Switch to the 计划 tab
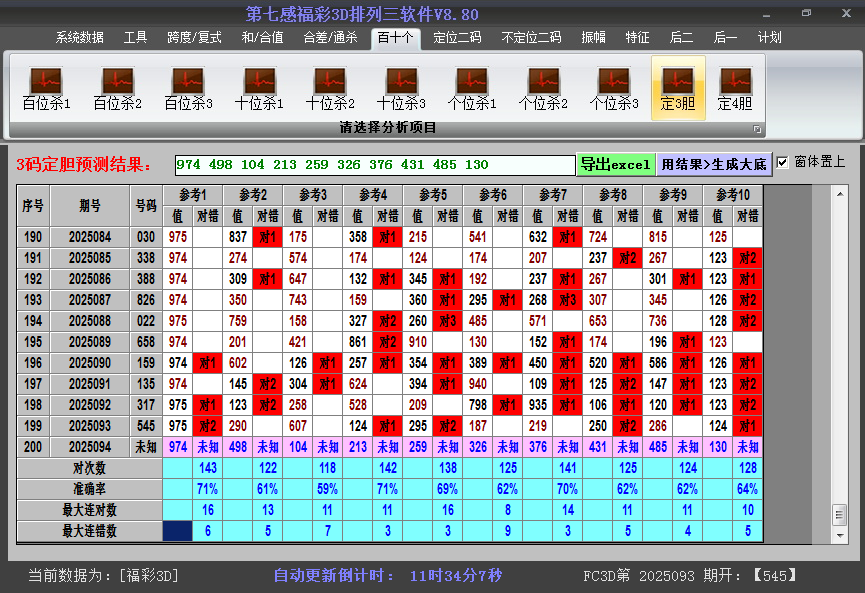 tap(770, 38)
